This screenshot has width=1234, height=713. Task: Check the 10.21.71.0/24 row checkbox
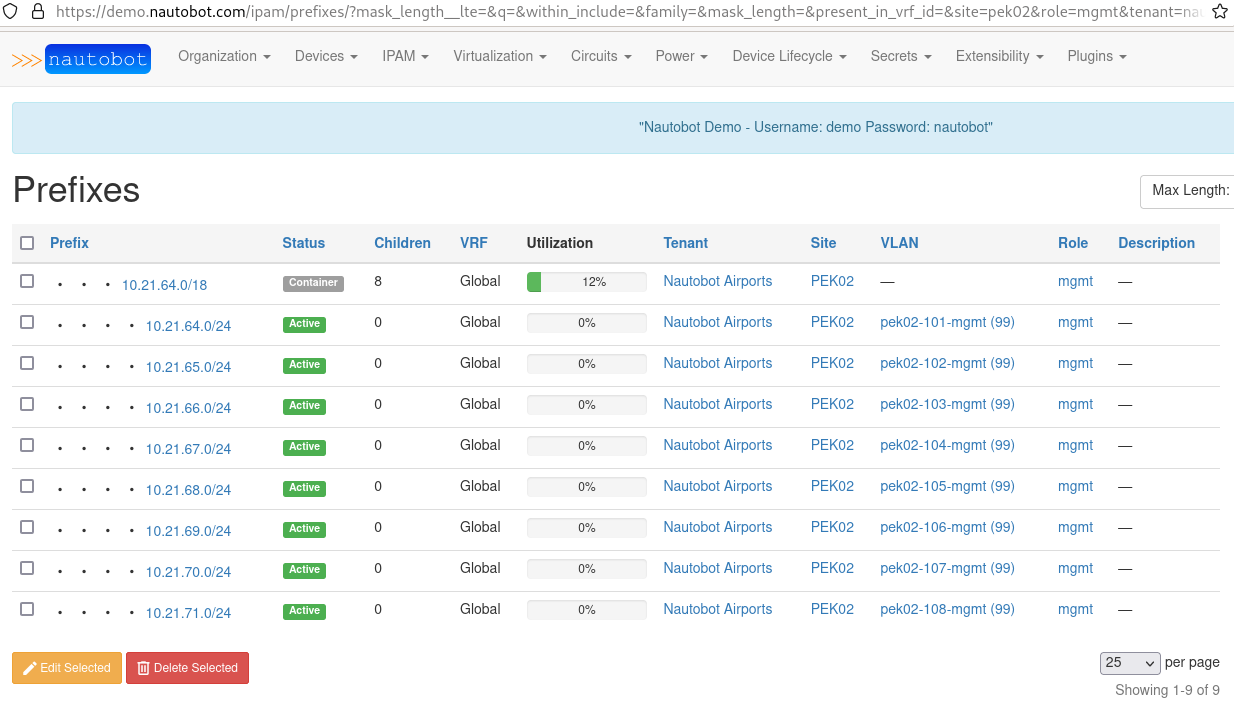27,609
